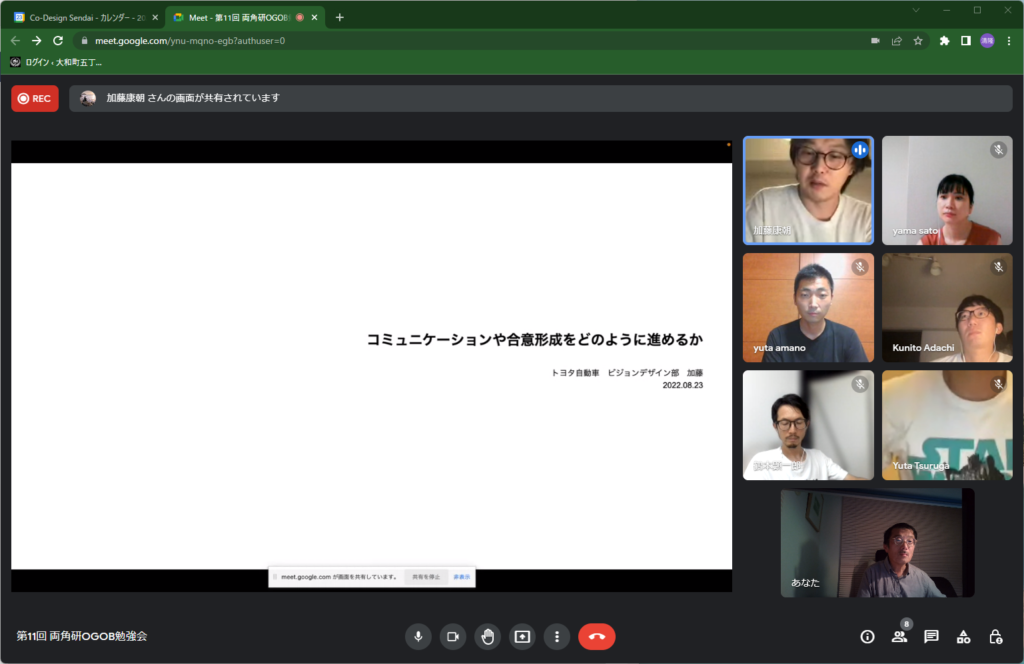1024x664 pixels.
Task: Turn off the camera
Action: pos(452,636)
